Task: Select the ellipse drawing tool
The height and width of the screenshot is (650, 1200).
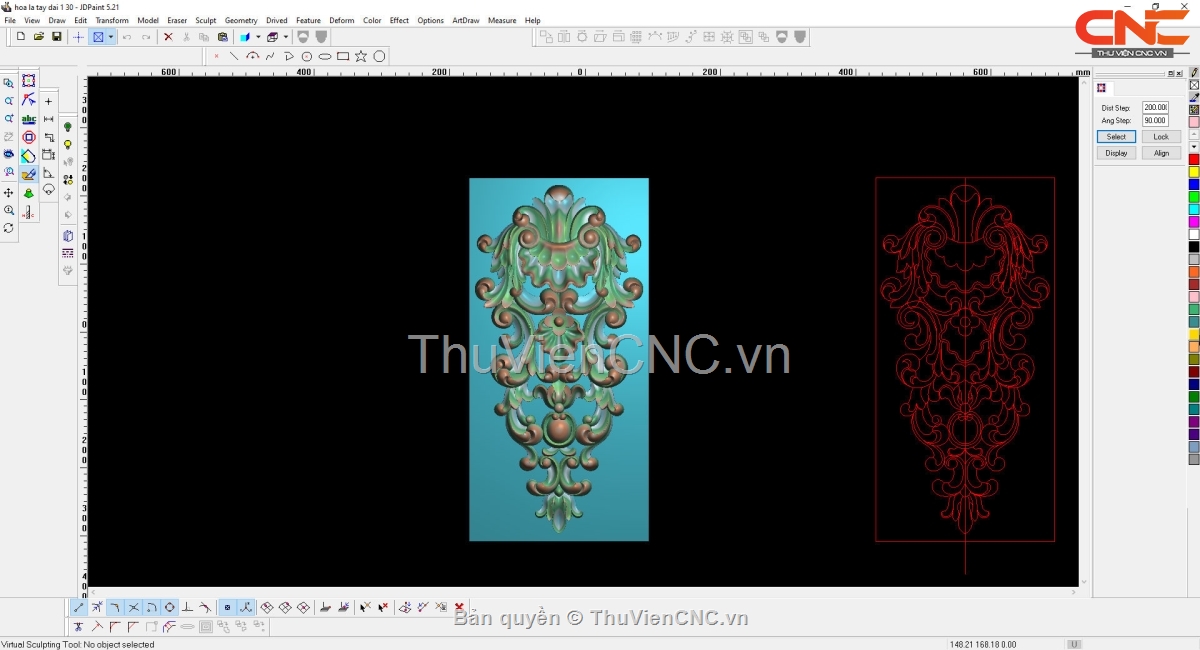Action: point(325,56)
